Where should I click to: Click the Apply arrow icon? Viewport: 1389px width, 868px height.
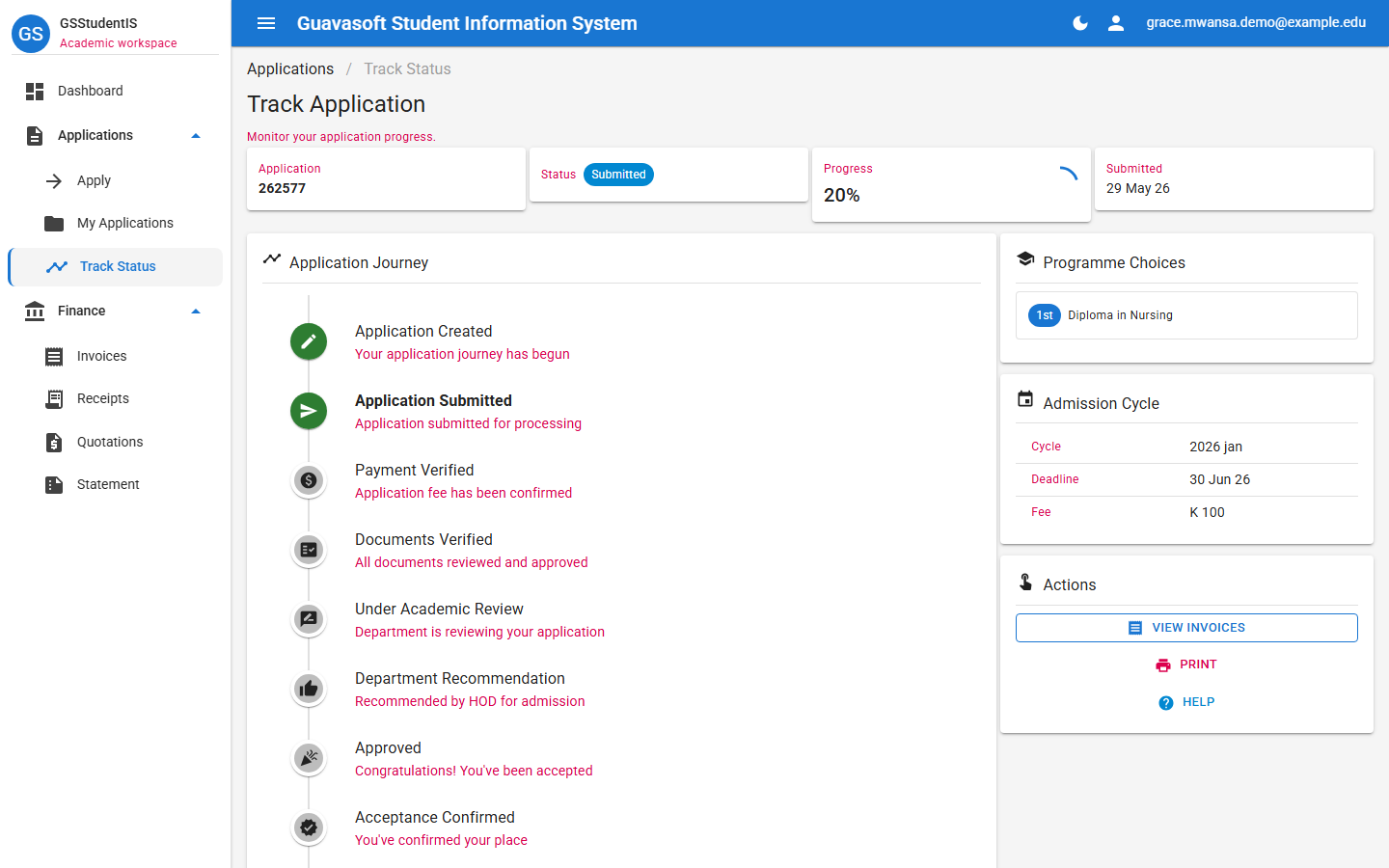54,181
